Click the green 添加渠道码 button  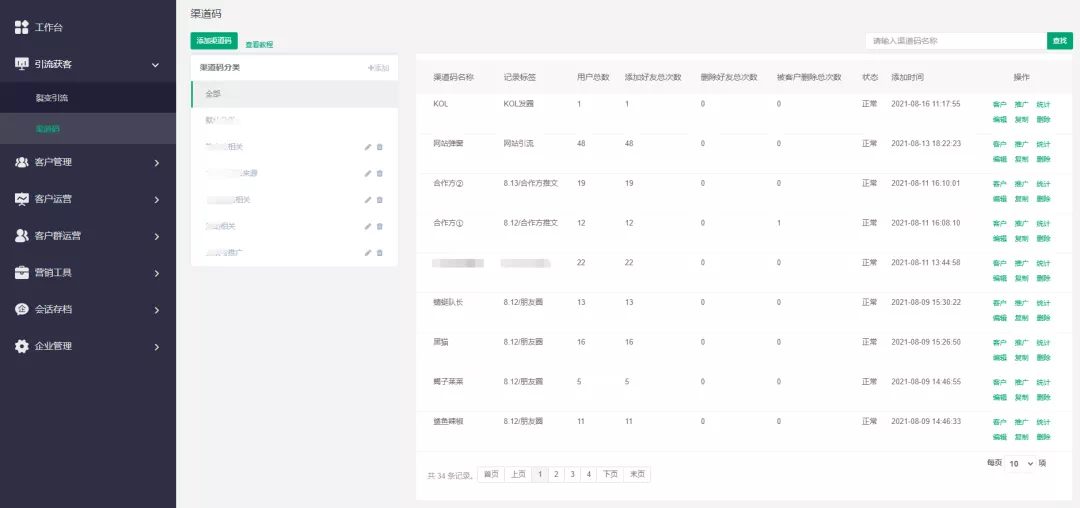[214, 41]
